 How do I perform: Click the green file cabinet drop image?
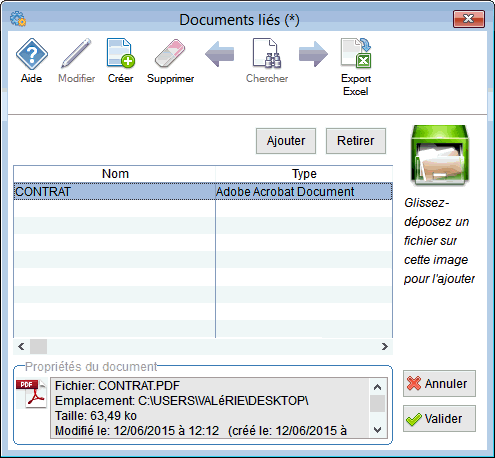coord(440,155)
